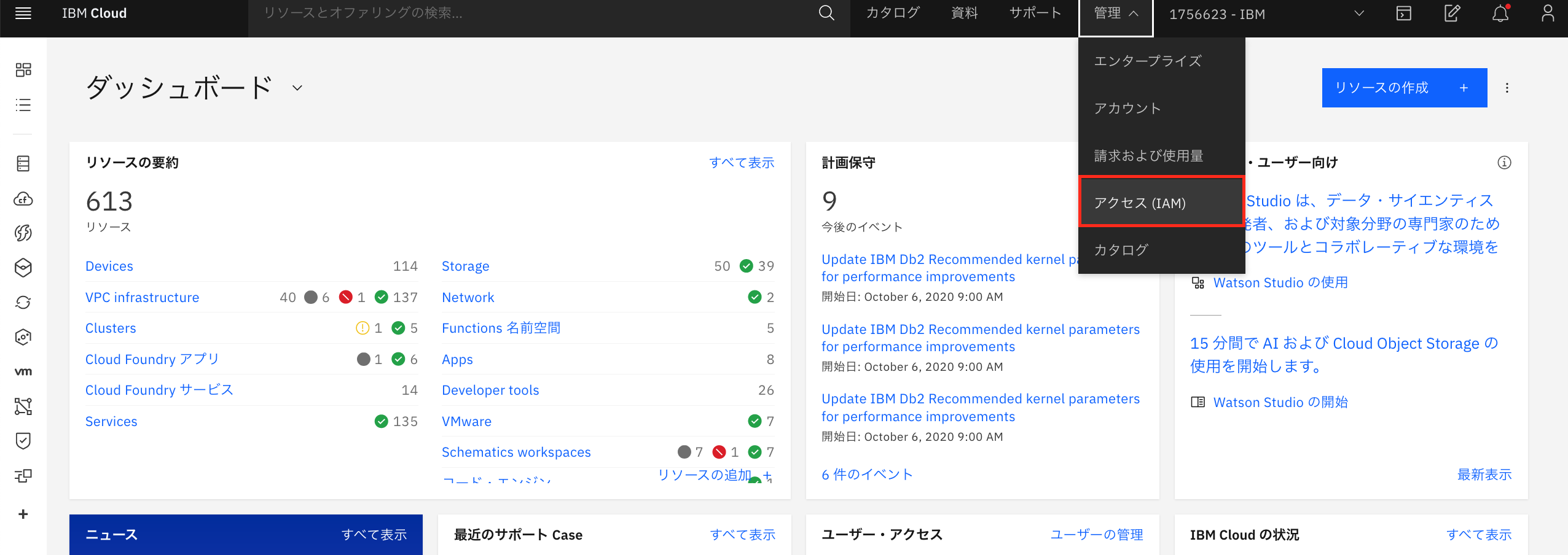Open the dashboard three-dot overflow menu
Image resolution: width=1568 pixels, height=555 pixels.
[1507, 88]
